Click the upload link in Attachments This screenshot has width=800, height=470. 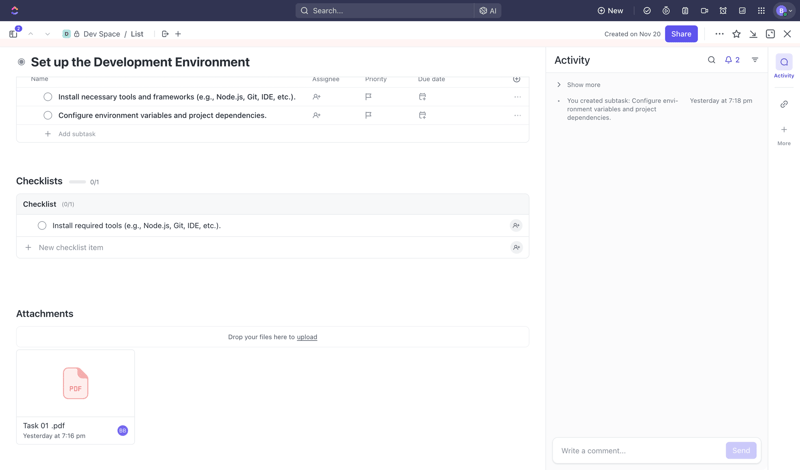coord(307,337)
